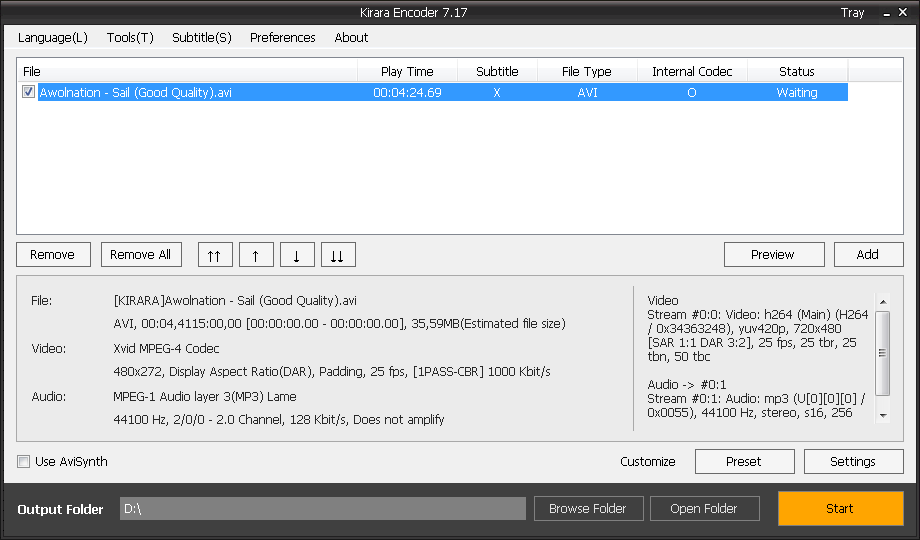Enable the Use AviSynth checkbox
This screenshot has height=540, width=920.
[23, 461]
